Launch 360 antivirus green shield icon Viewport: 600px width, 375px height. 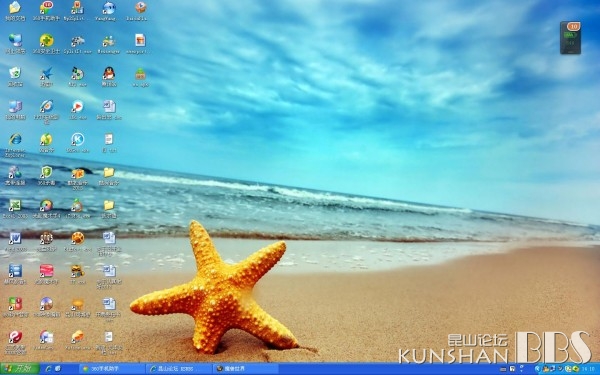point(46,172)
